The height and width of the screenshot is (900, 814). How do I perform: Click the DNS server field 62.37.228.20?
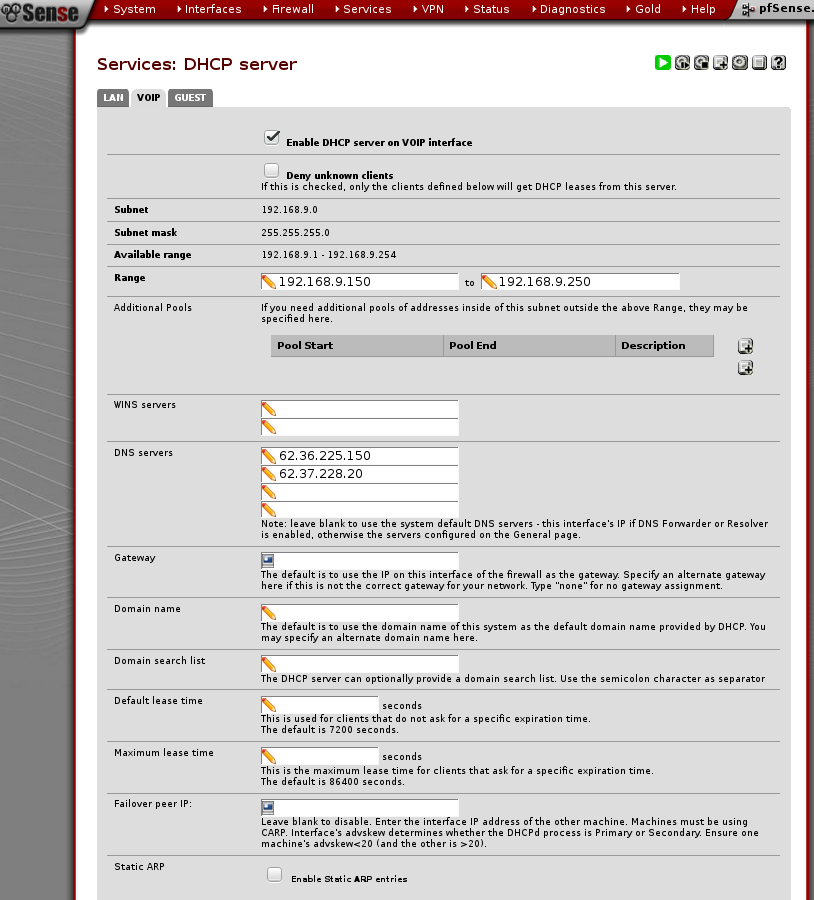pyautogui.click(x=360, y=474)
